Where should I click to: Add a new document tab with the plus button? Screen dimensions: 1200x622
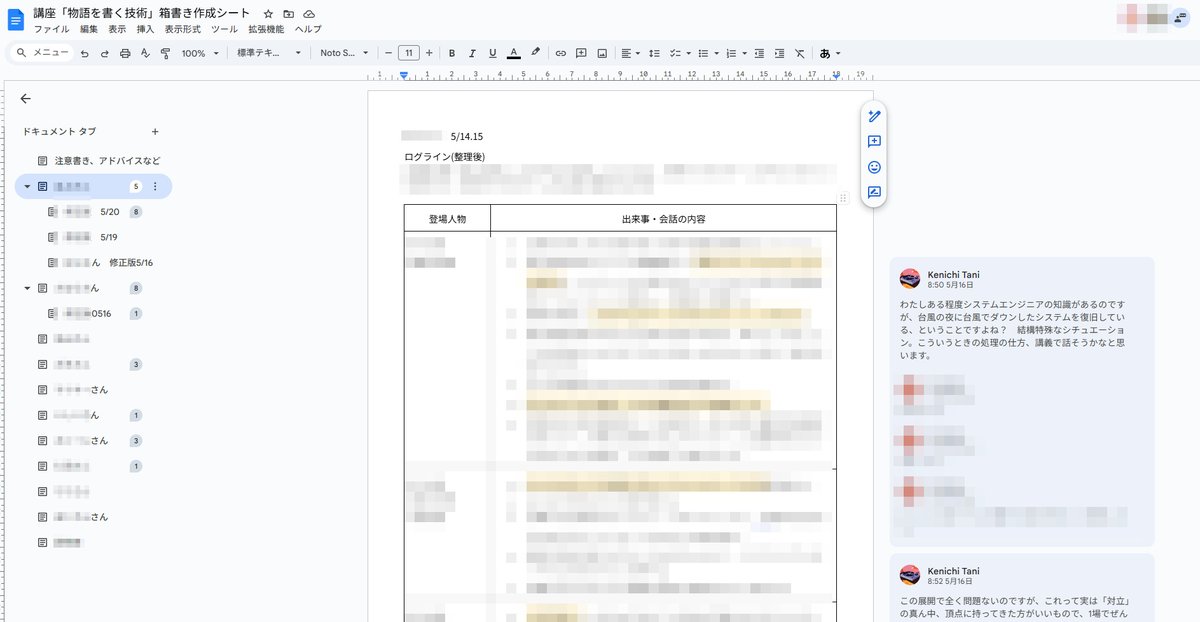[x=155, y=131]
